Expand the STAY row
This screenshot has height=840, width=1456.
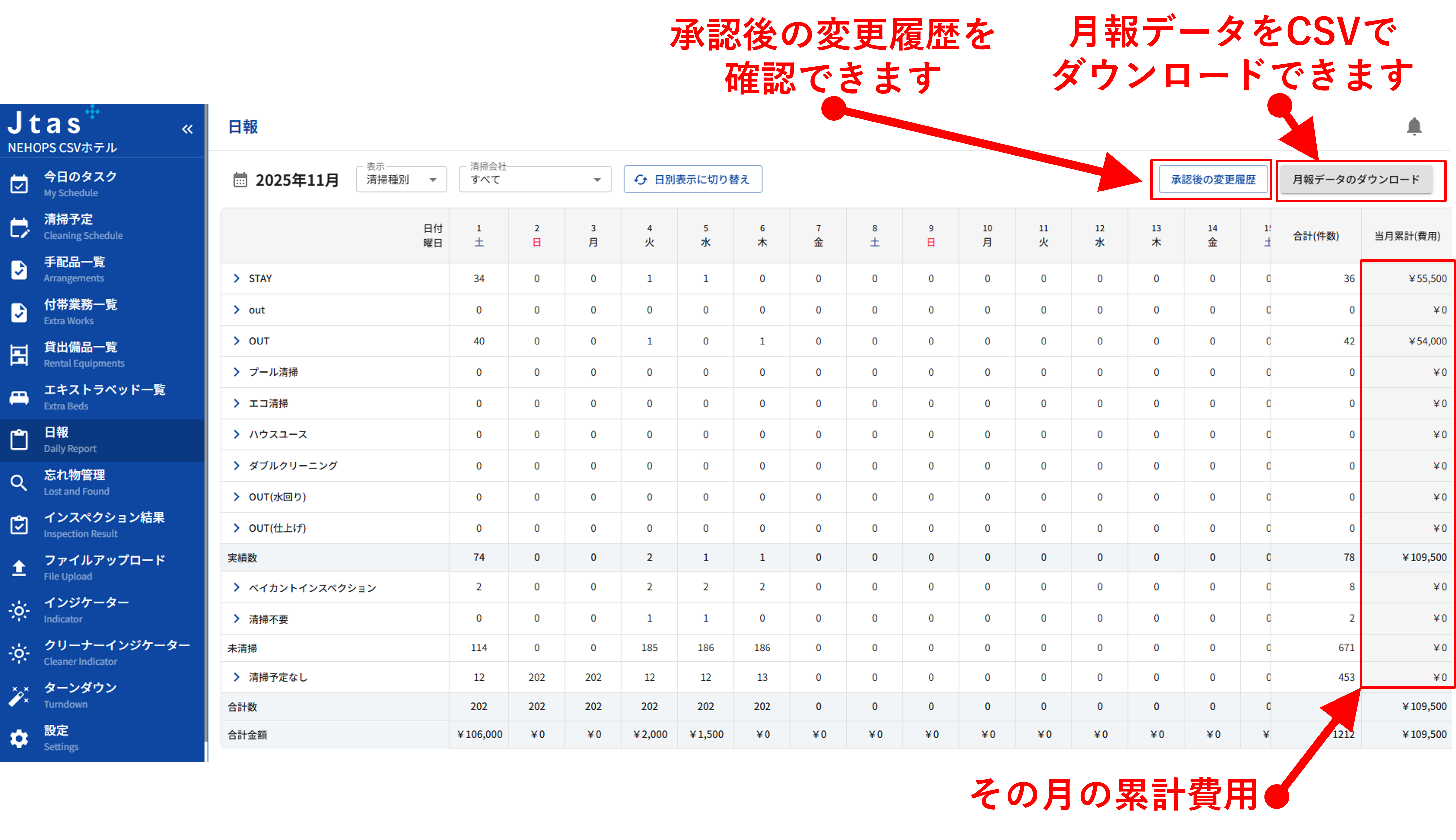click(237, 279)
